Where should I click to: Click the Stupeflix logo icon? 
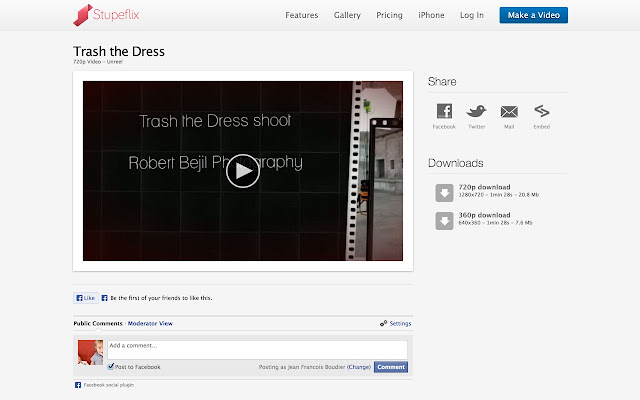tap(85, 15)
